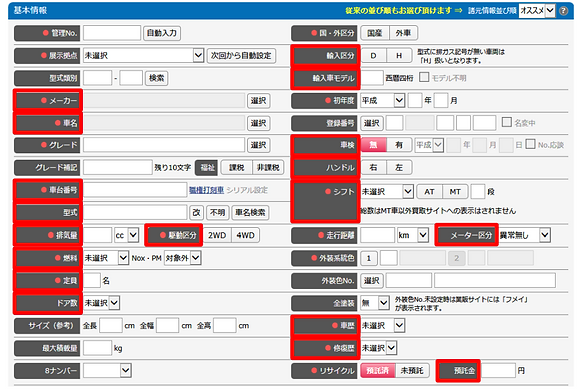Focus the 走行距離 input field
Screen dimensions: 583x392
(x=377, y=235)
